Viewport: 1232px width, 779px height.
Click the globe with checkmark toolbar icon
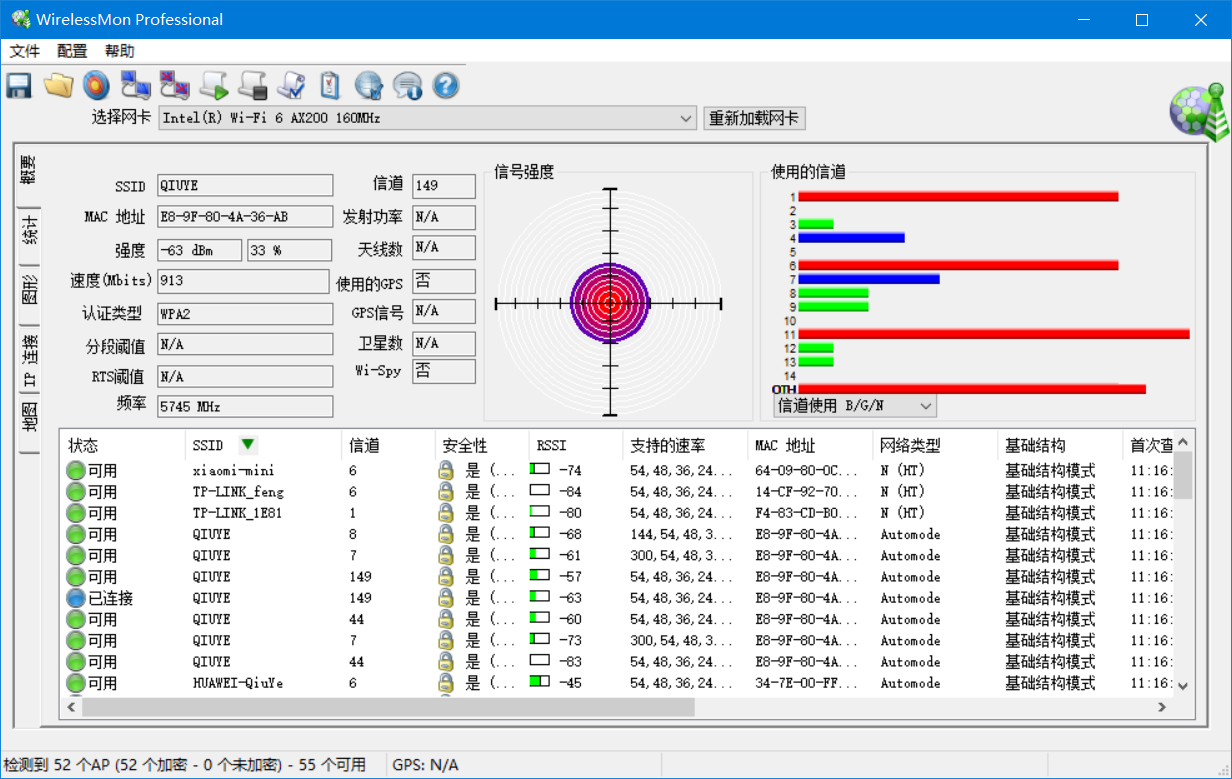368,86
